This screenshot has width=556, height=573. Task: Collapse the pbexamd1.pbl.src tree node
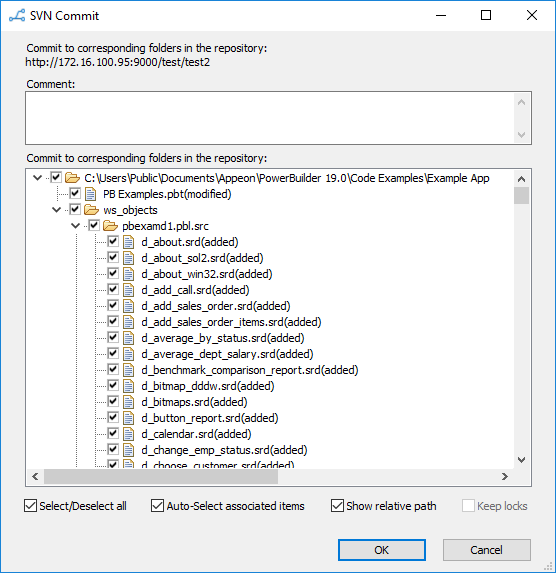75,226
